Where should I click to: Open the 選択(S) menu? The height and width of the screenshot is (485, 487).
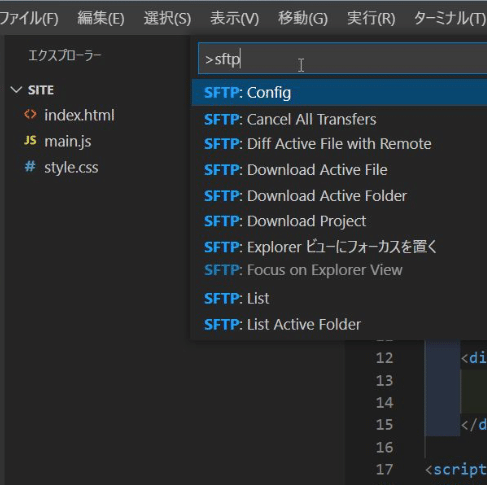167,18
